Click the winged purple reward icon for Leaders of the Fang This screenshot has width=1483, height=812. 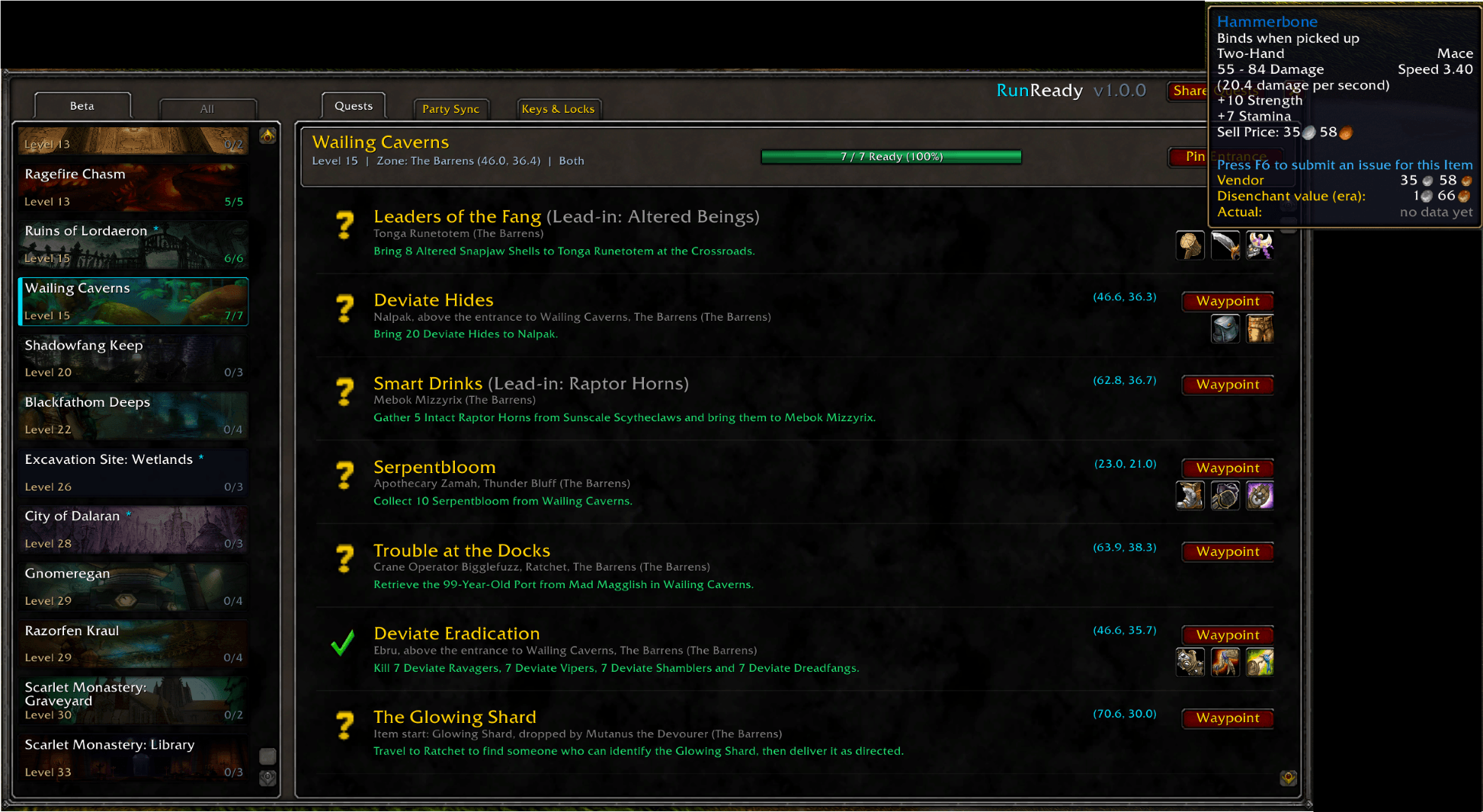pyautogui.click(x=1260, y=245)
